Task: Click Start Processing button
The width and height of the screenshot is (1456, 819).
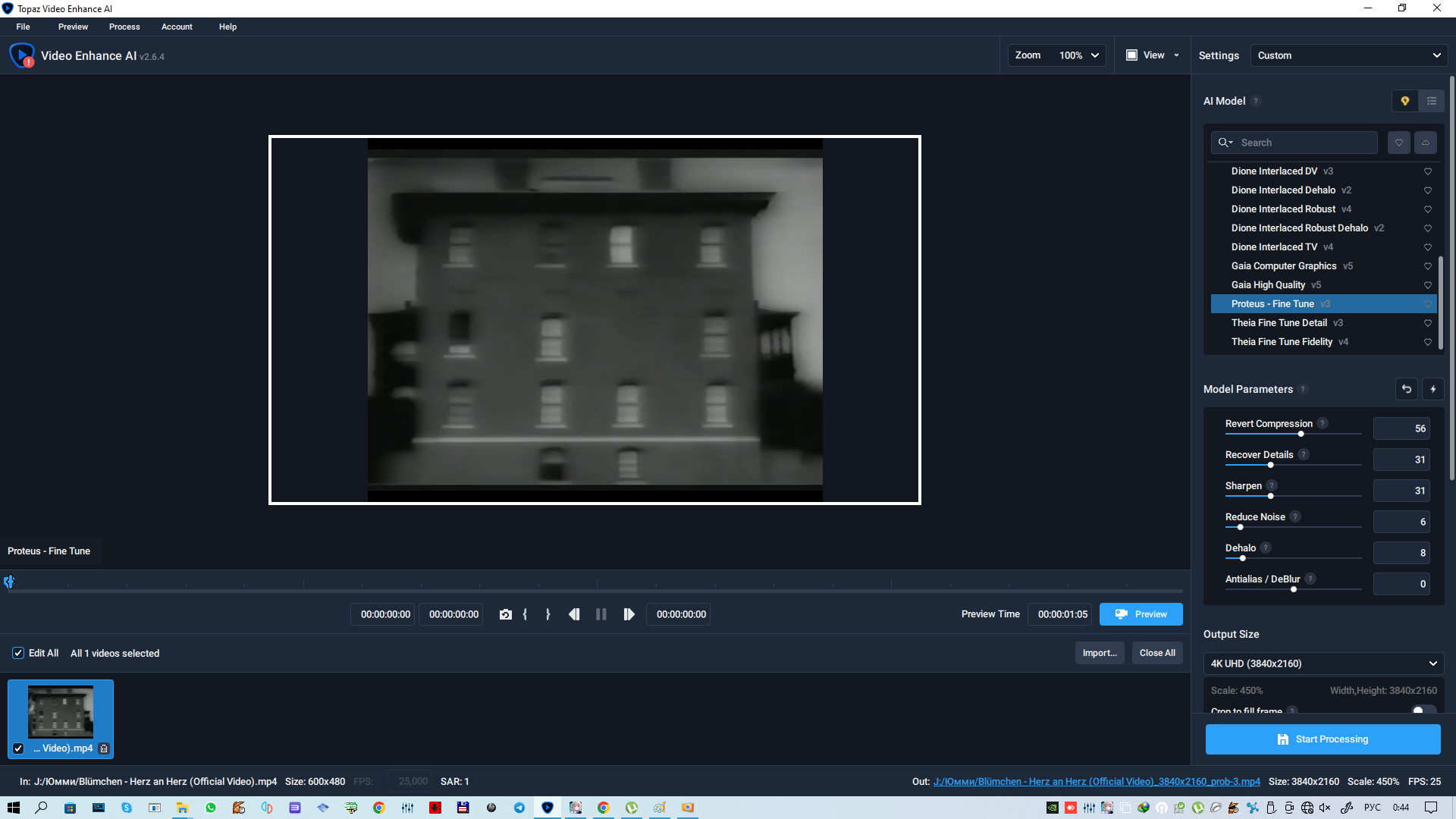Action: tap(1323, 739)
